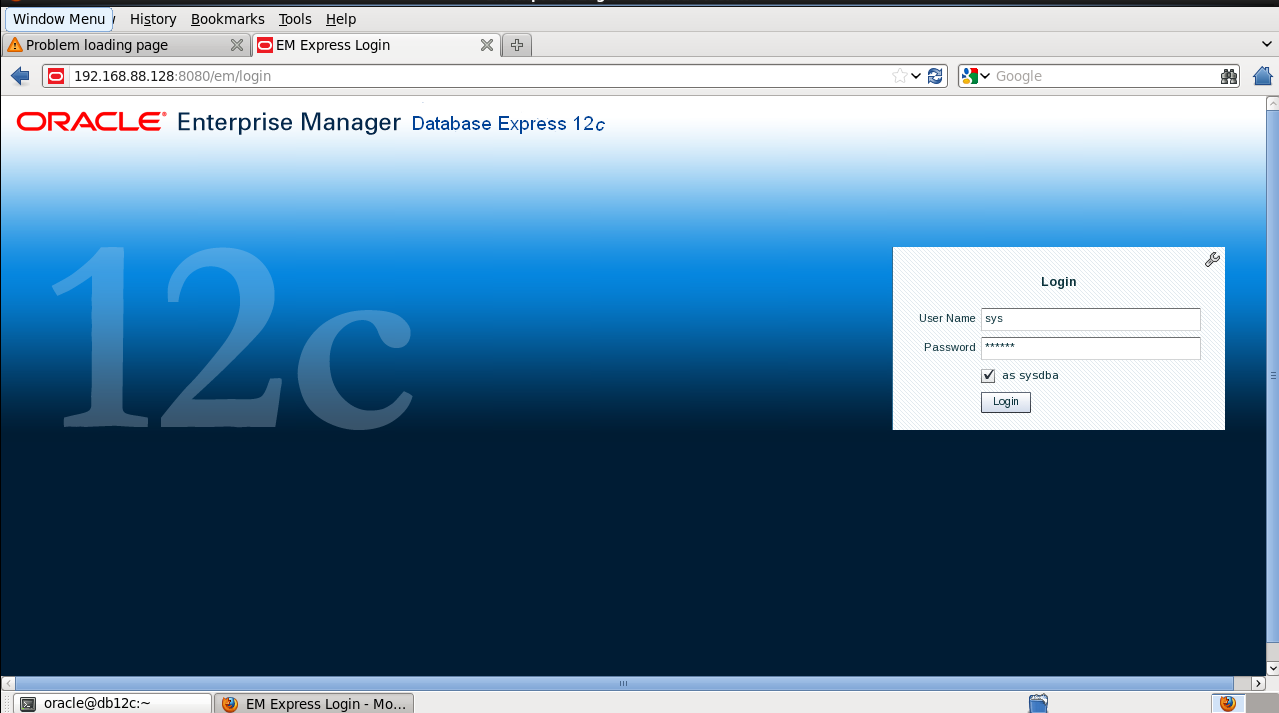Click the horizontal scrollbar left arrow

tap(8, 684)
